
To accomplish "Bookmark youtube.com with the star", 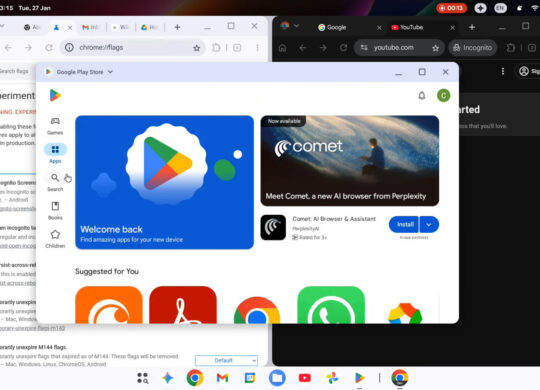I will (436, 48).
